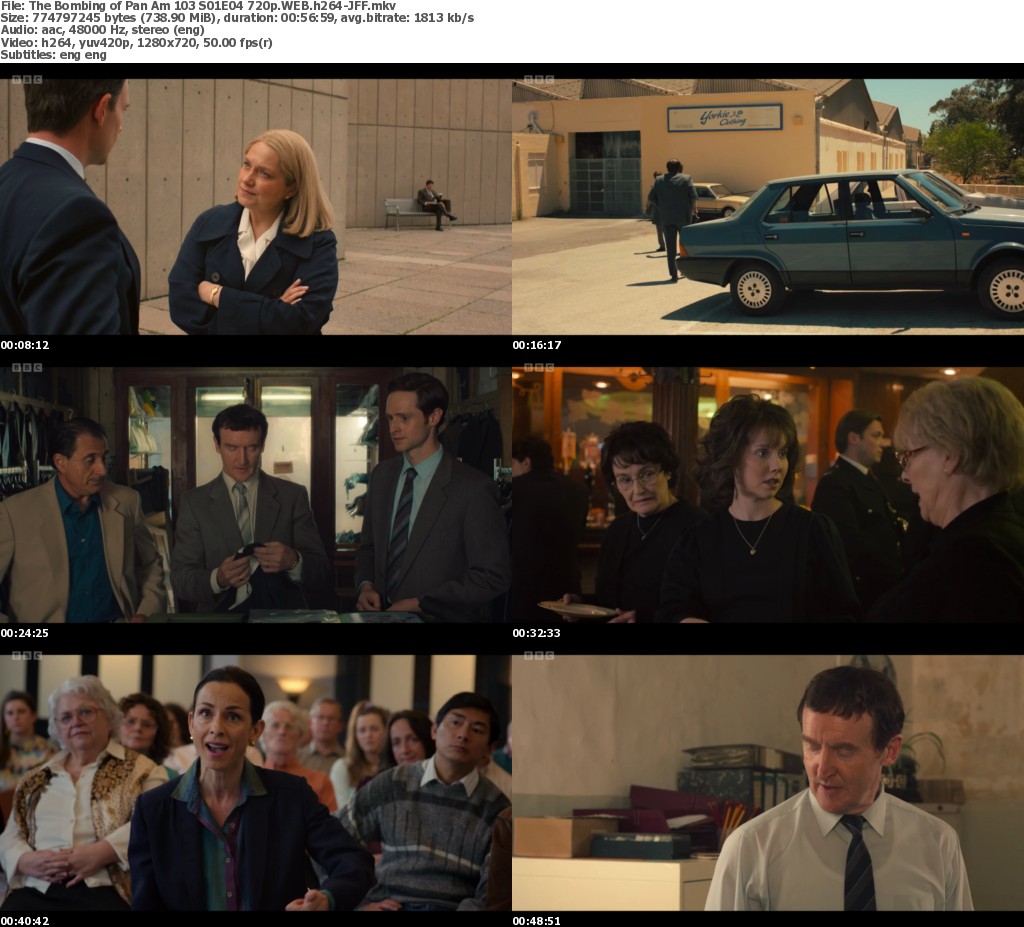Click the 'Audio: aac, 48000 Hz' line
The height and width of the screenshot is (927, 1024).
click(x=103, y=30)
